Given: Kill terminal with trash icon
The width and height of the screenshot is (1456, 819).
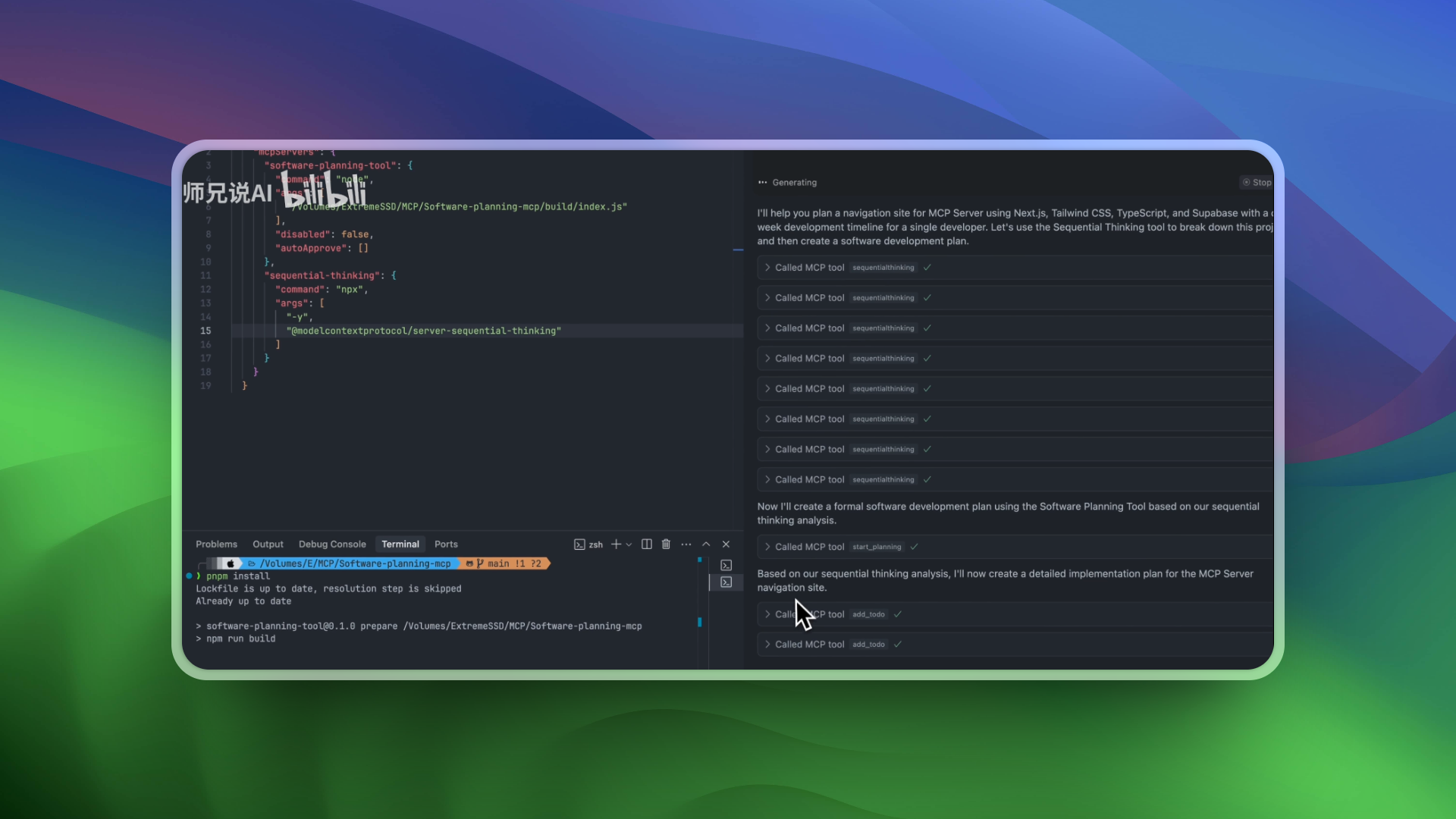Looking at the screenshot, I should point(666,544).
